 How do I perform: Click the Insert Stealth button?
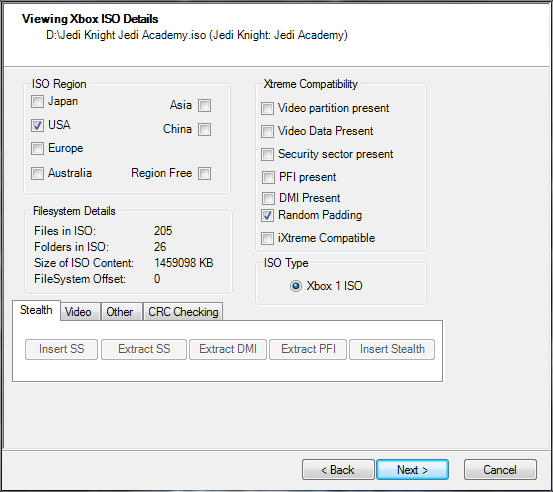tap(392, 349)
